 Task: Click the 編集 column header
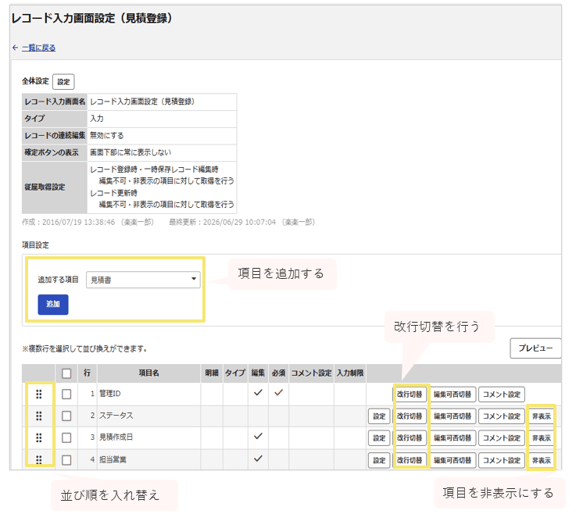[258, 373]
